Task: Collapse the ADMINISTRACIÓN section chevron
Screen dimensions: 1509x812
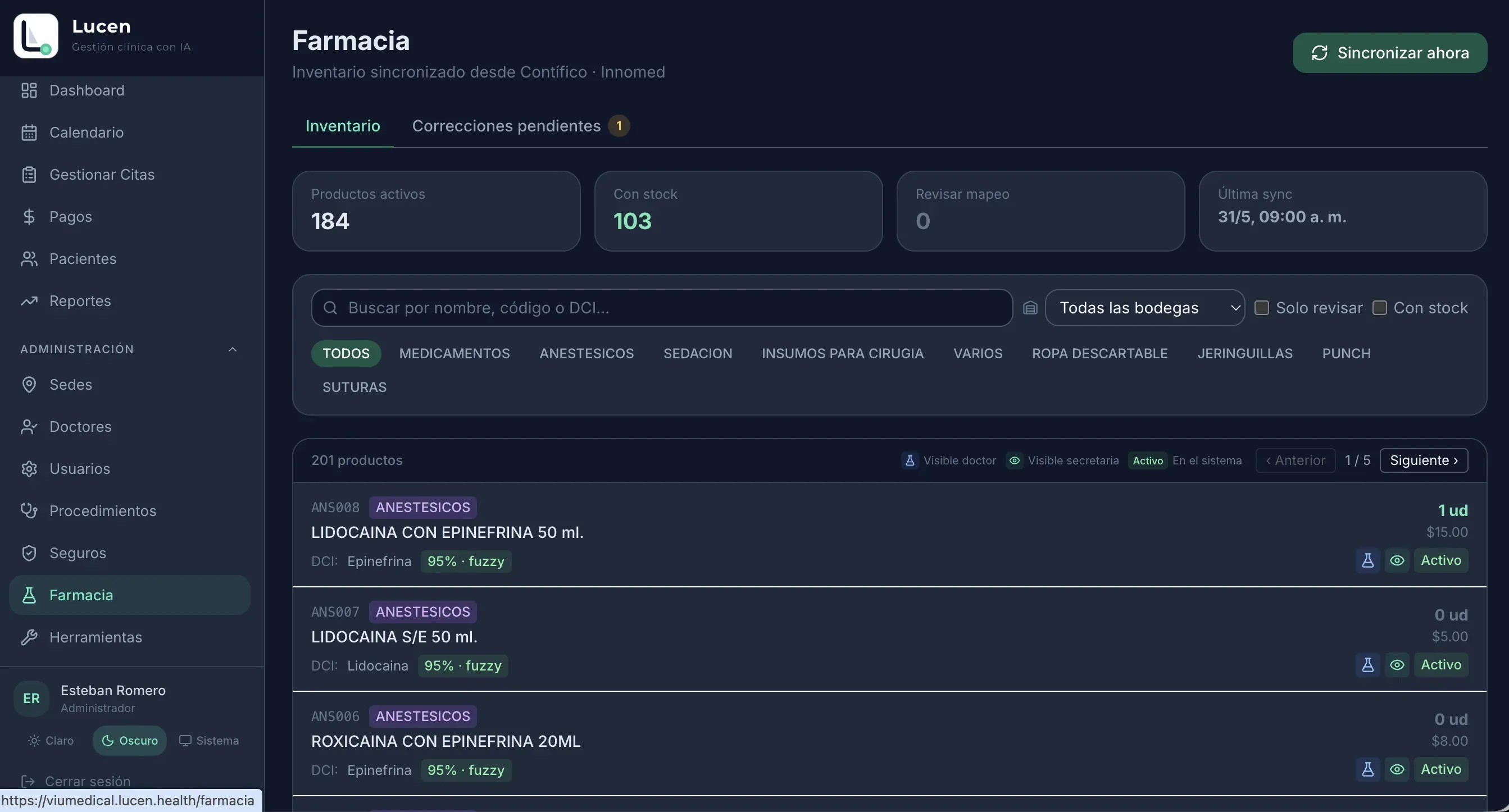Action: 233,349
